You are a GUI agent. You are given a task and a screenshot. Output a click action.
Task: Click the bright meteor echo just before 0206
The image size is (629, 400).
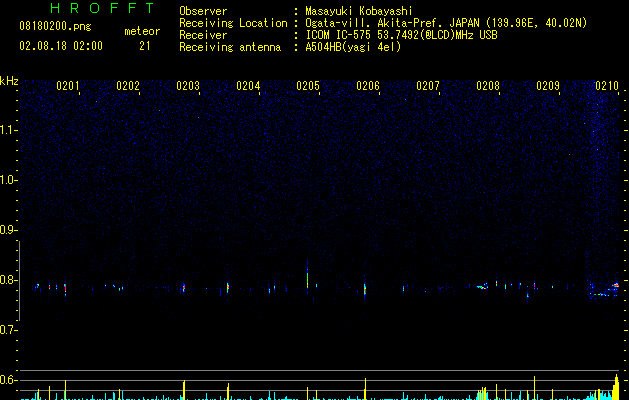click(x=365, y=289)
